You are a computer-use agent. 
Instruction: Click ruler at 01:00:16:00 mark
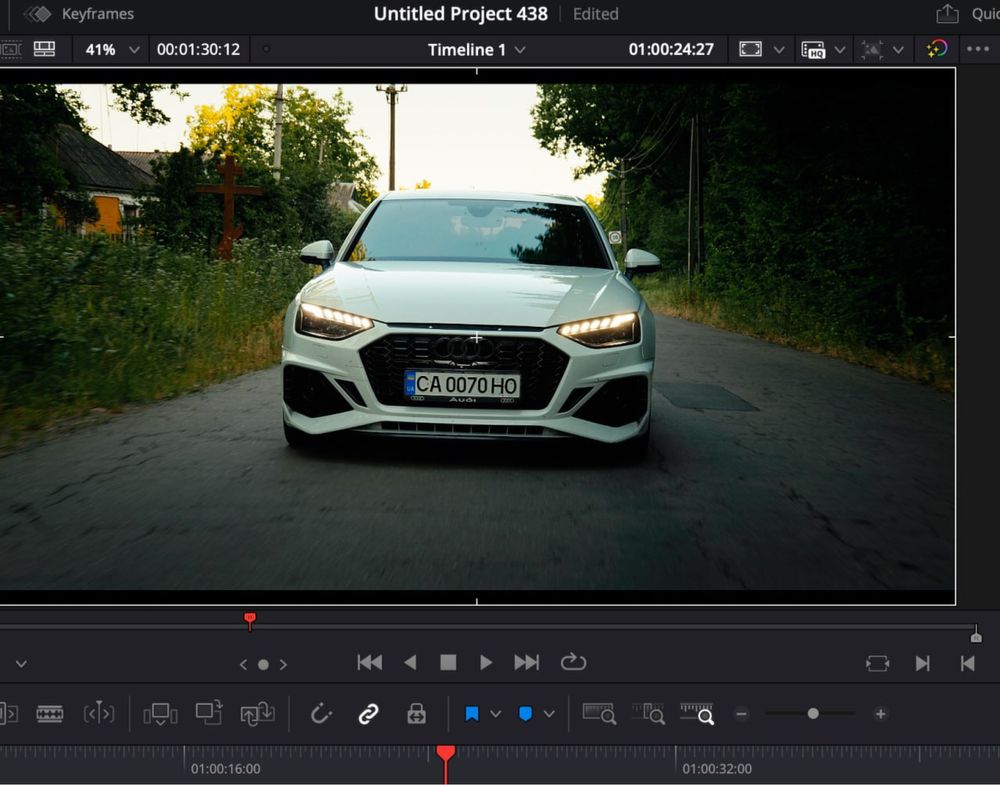[226, 768]
